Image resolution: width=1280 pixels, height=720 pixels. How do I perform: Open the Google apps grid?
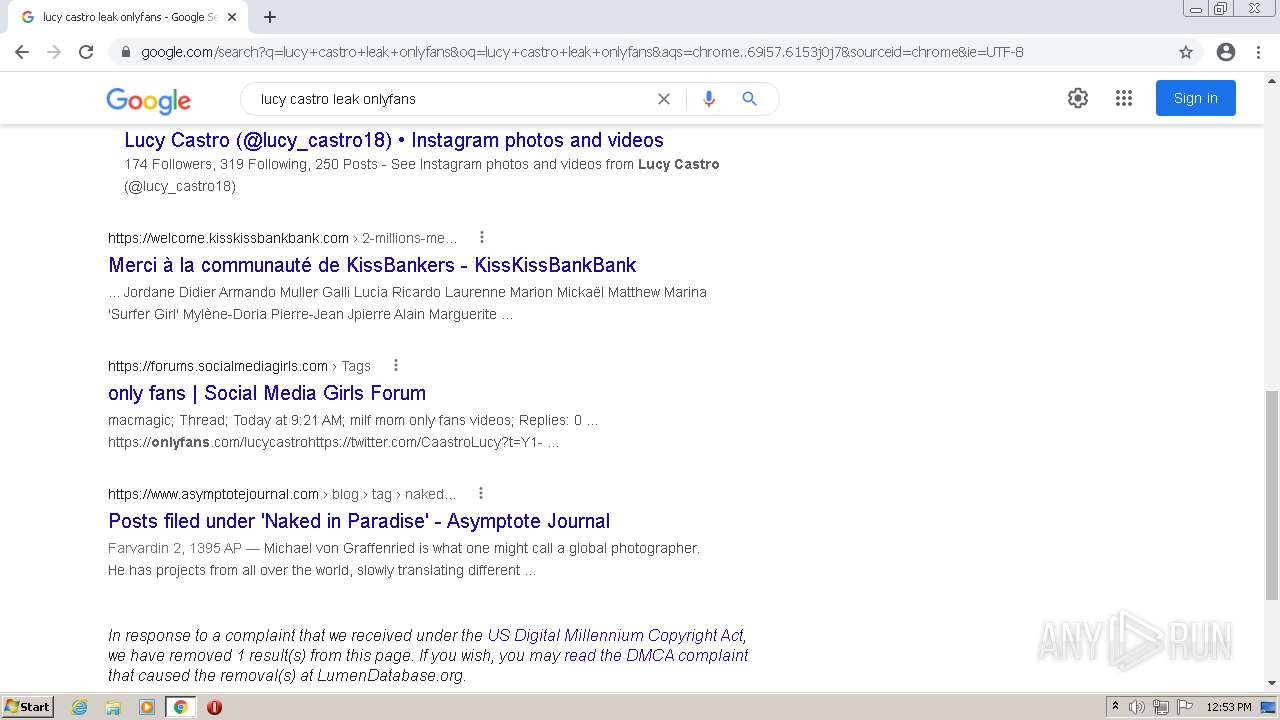coord(1124,98)
